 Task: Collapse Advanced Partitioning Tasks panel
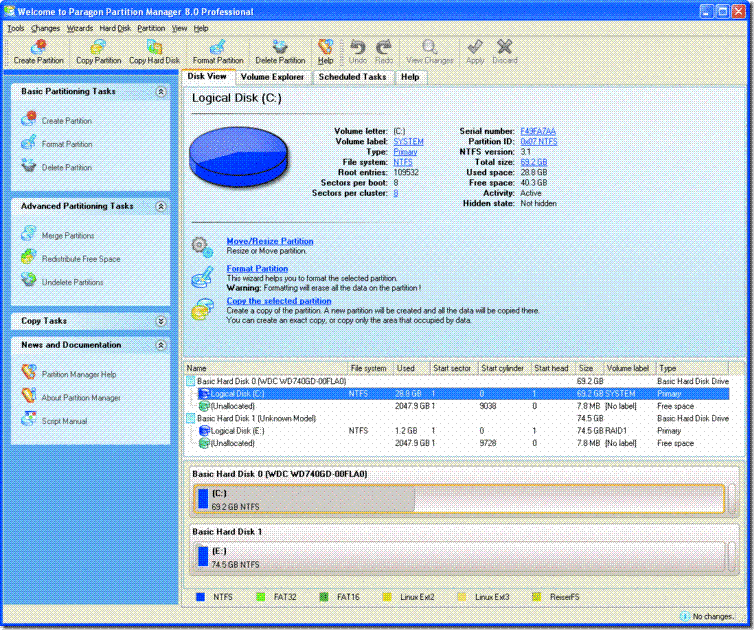pos(161,206)
